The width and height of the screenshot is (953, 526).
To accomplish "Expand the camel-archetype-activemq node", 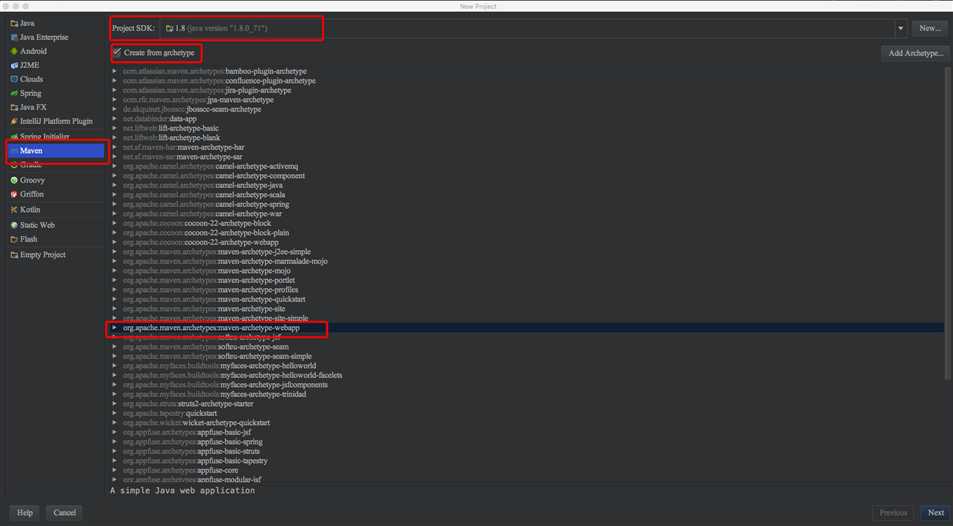I will click(x=114, y=166).
